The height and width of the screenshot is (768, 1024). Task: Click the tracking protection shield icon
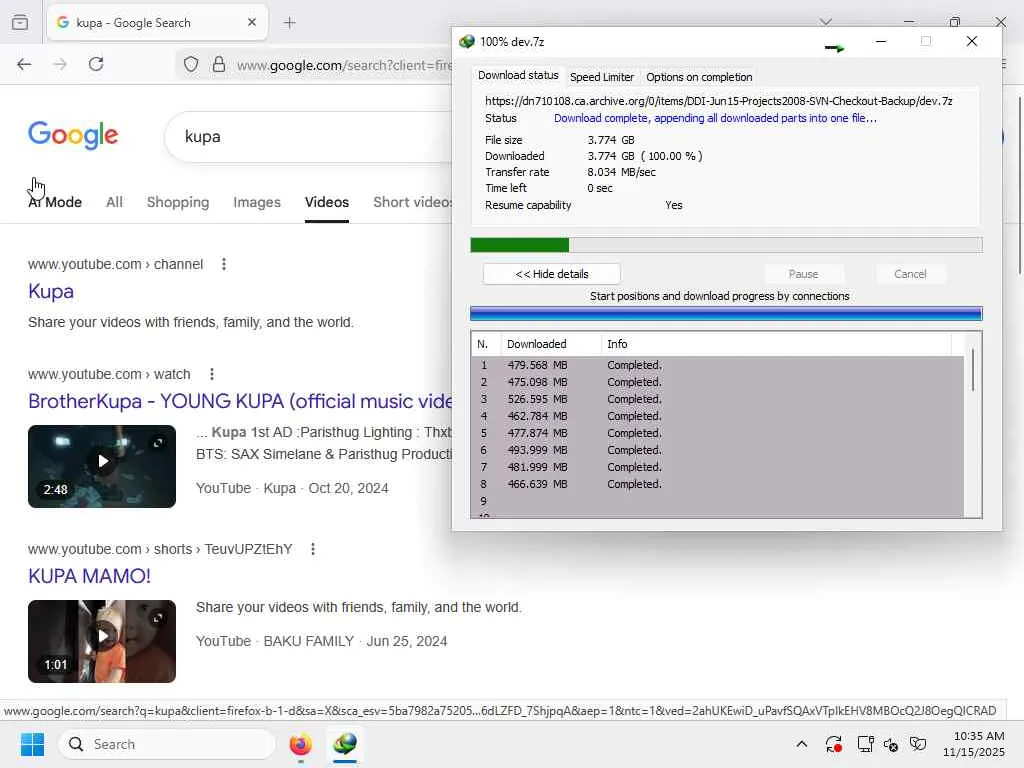pos(191,65)
